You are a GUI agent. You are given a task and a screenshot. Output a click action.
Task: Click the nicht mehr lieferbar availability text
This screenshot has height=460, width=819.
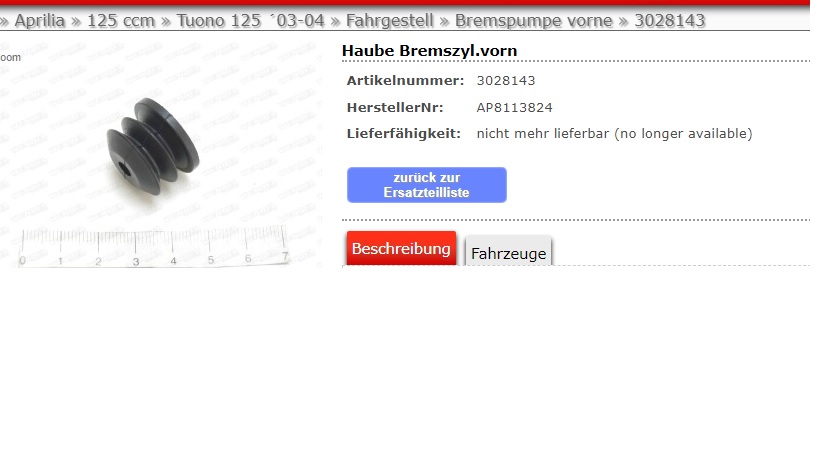pos(614,134)
